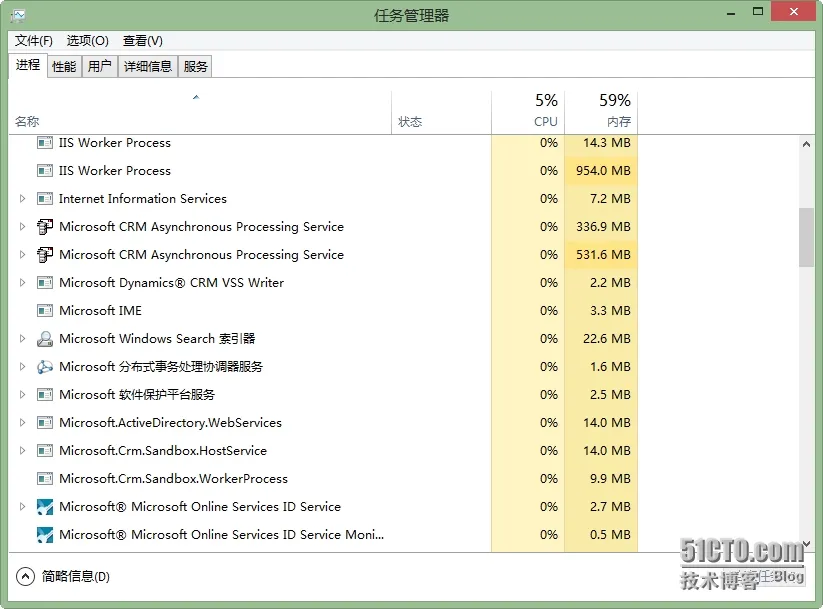Click the scrollbar up arrow
This screenshot has height=609, width=823.
click(x=806, y=144)
